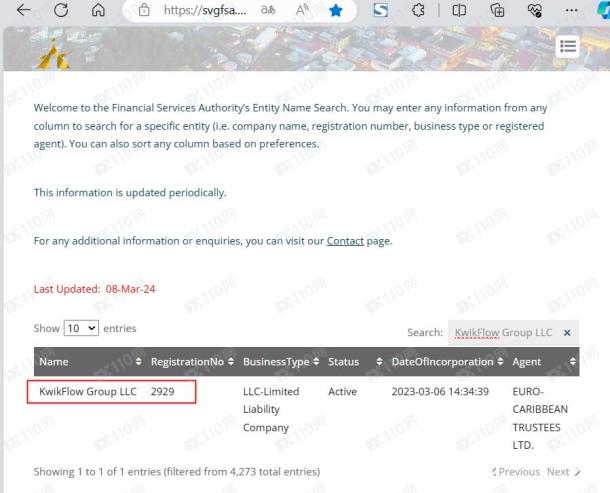This screenshot has height=493, width=610.
Task: Open the Extensions puzzle menu
Action: pyautogui.click(x=418, y=10)
